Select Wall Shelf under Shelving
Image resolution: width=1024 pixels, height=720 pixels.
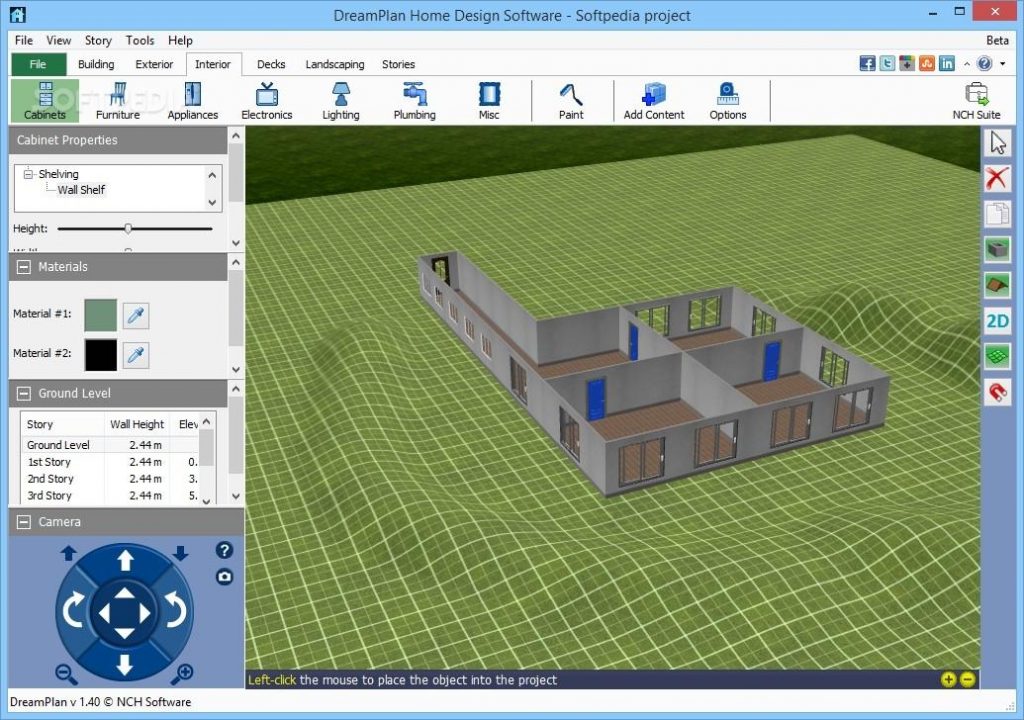(81, 189)
